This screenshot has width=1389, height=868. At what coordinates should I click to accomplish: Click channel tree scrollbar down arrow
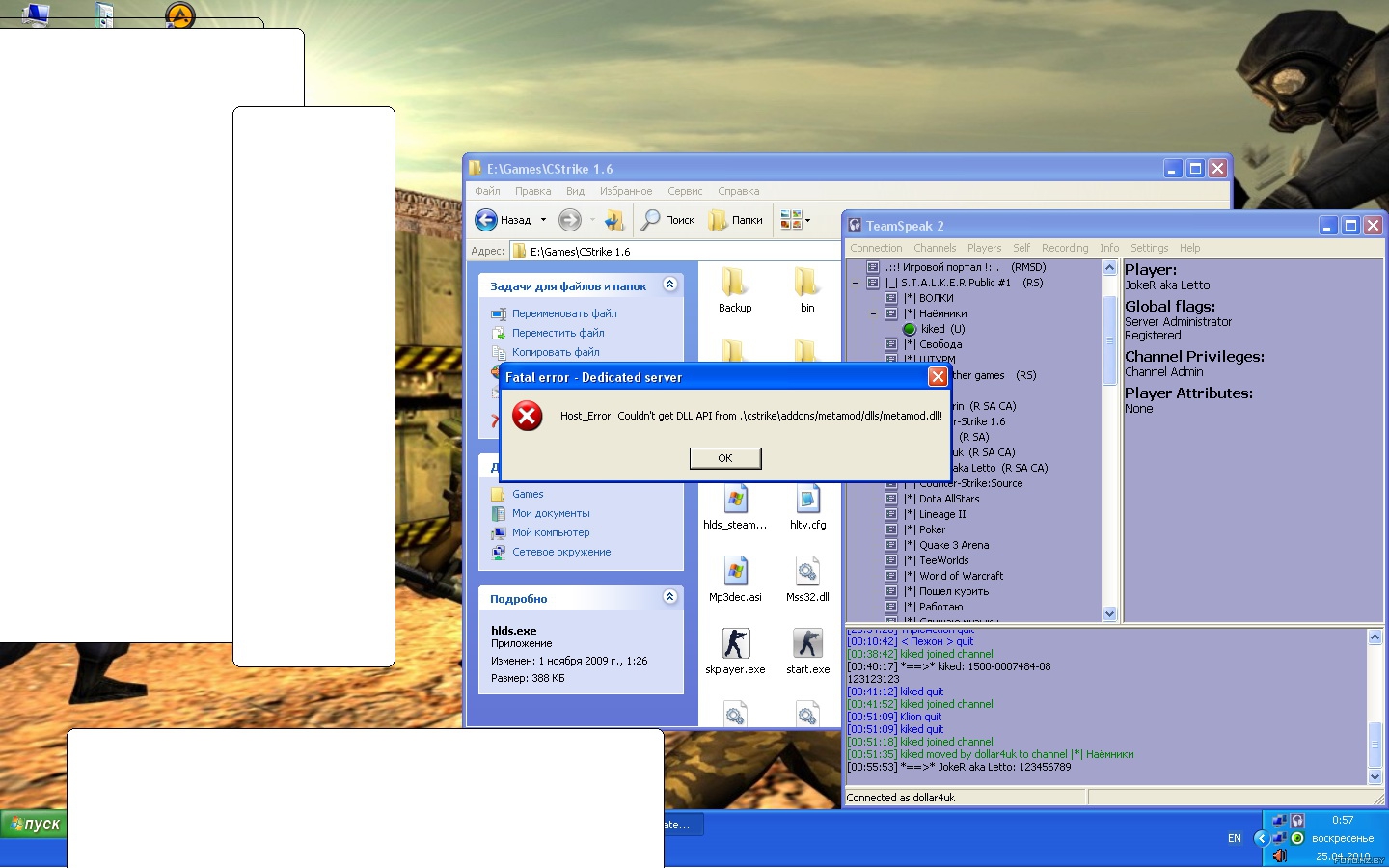point(1109,613)
